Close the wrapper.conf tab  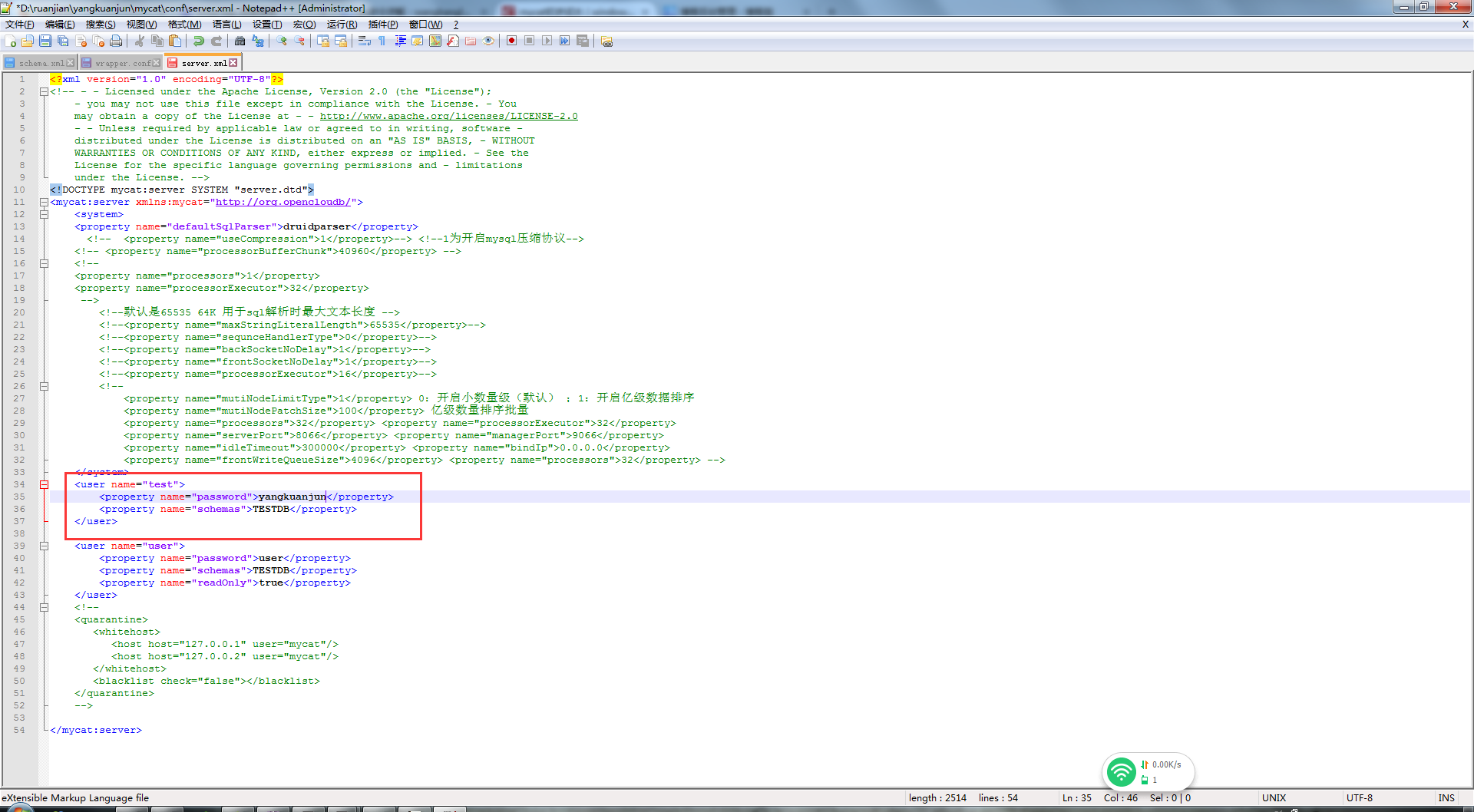point(157,63)
